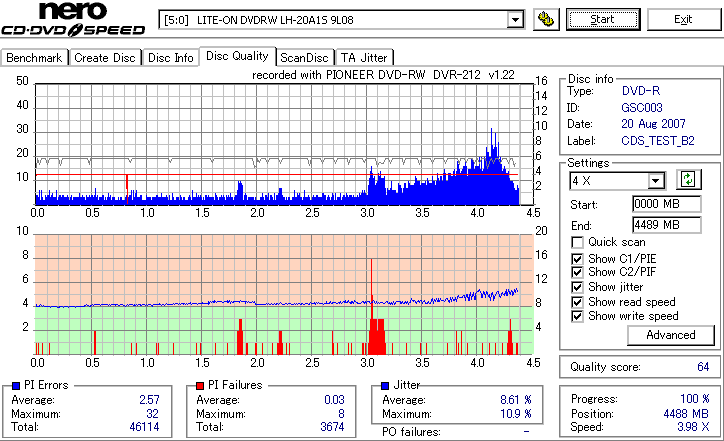
Task: Click the PI Errors average value 2.57
Action: pyautogui.click(x=150, y=400)
